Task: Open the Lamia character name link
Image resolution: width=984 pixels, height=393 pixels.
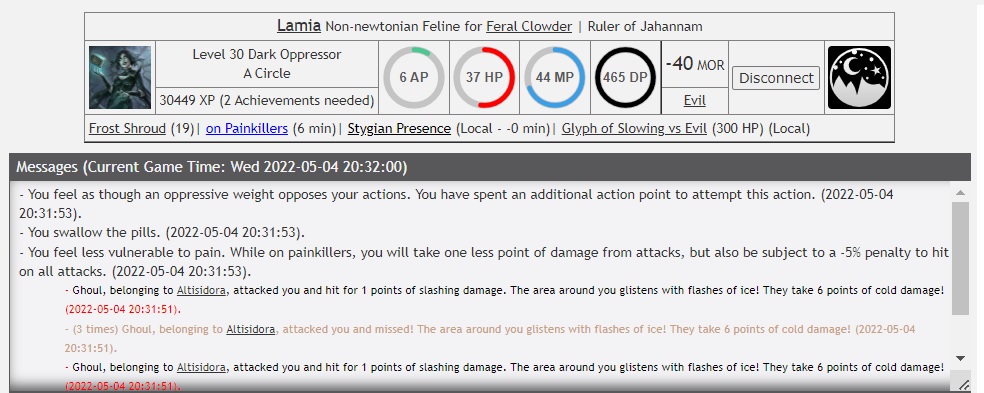Action: point(299,26)
